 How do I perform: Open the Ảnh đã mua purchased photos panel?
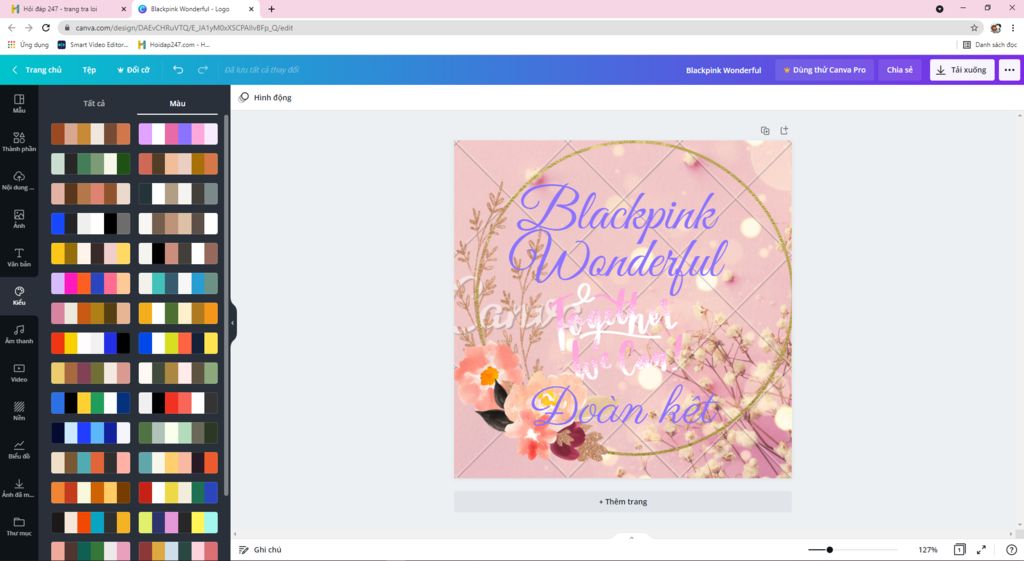[x=19, y=488]
